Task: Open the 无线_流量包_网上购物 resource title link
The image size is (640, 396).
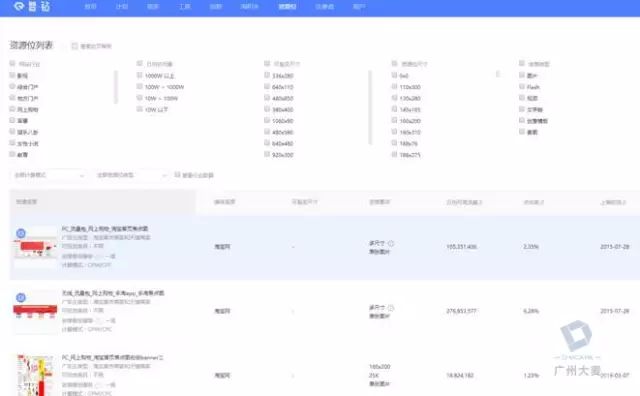Action: (113, 293)
